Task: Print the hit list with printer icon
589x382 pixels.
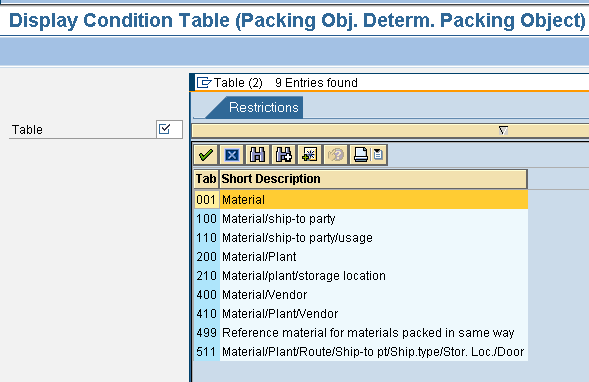Action: pos(361,155)
